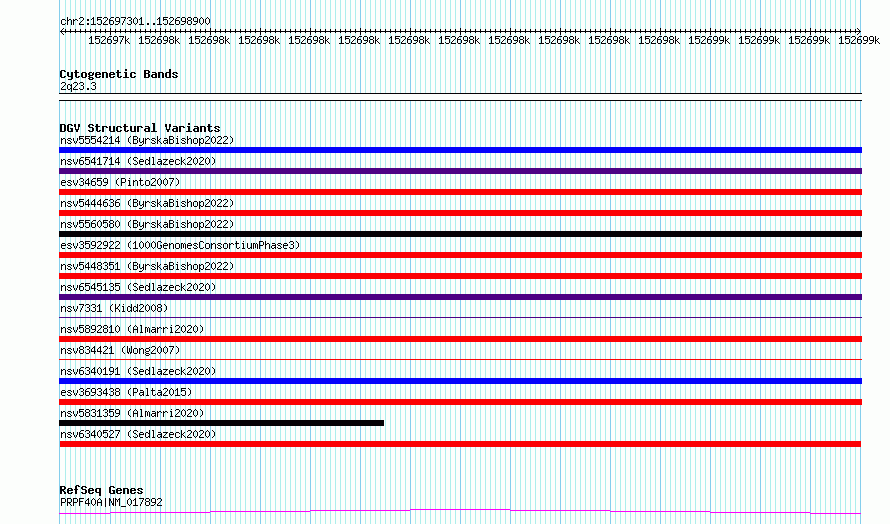Screen dimensions: 890x524
Task: Click the 152697k ruler tick label
Action: tap(109, 40)
